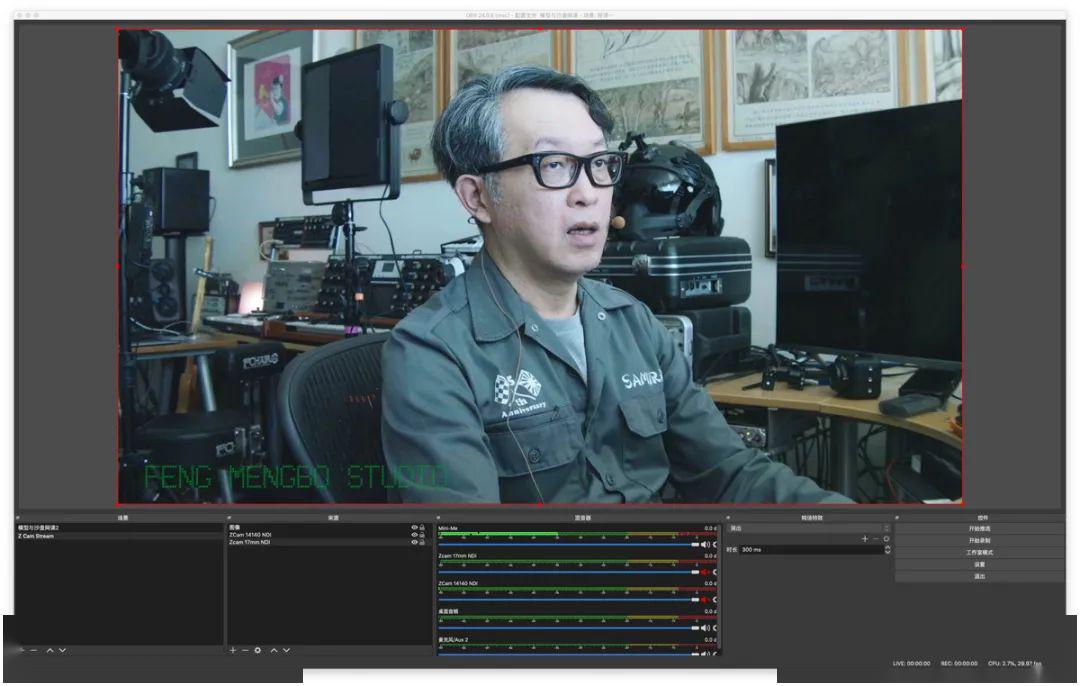This screenshot has width=1080, height=686.
Task: Lock the ZCam 14140 NDI source
Action: (x=422, y=533)
